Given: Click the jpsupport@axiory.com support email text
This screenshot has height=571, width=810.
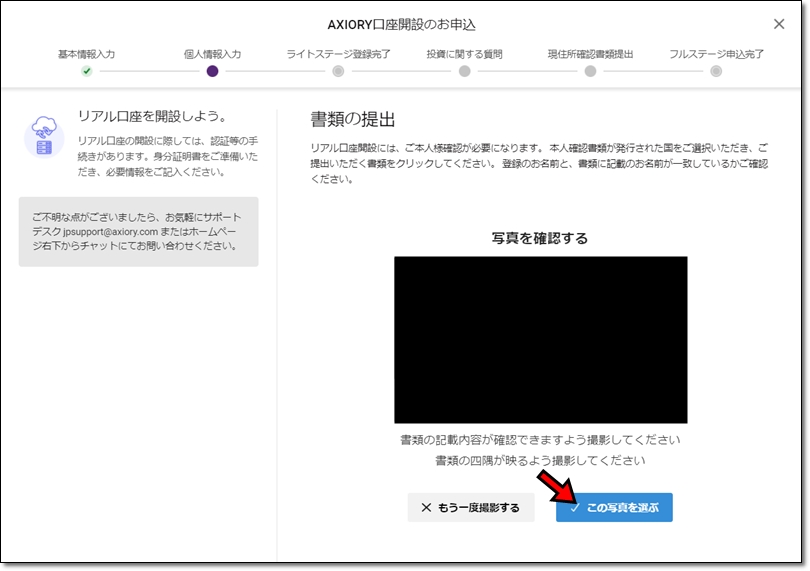Looking at the screenshot, I should [111, 232].
